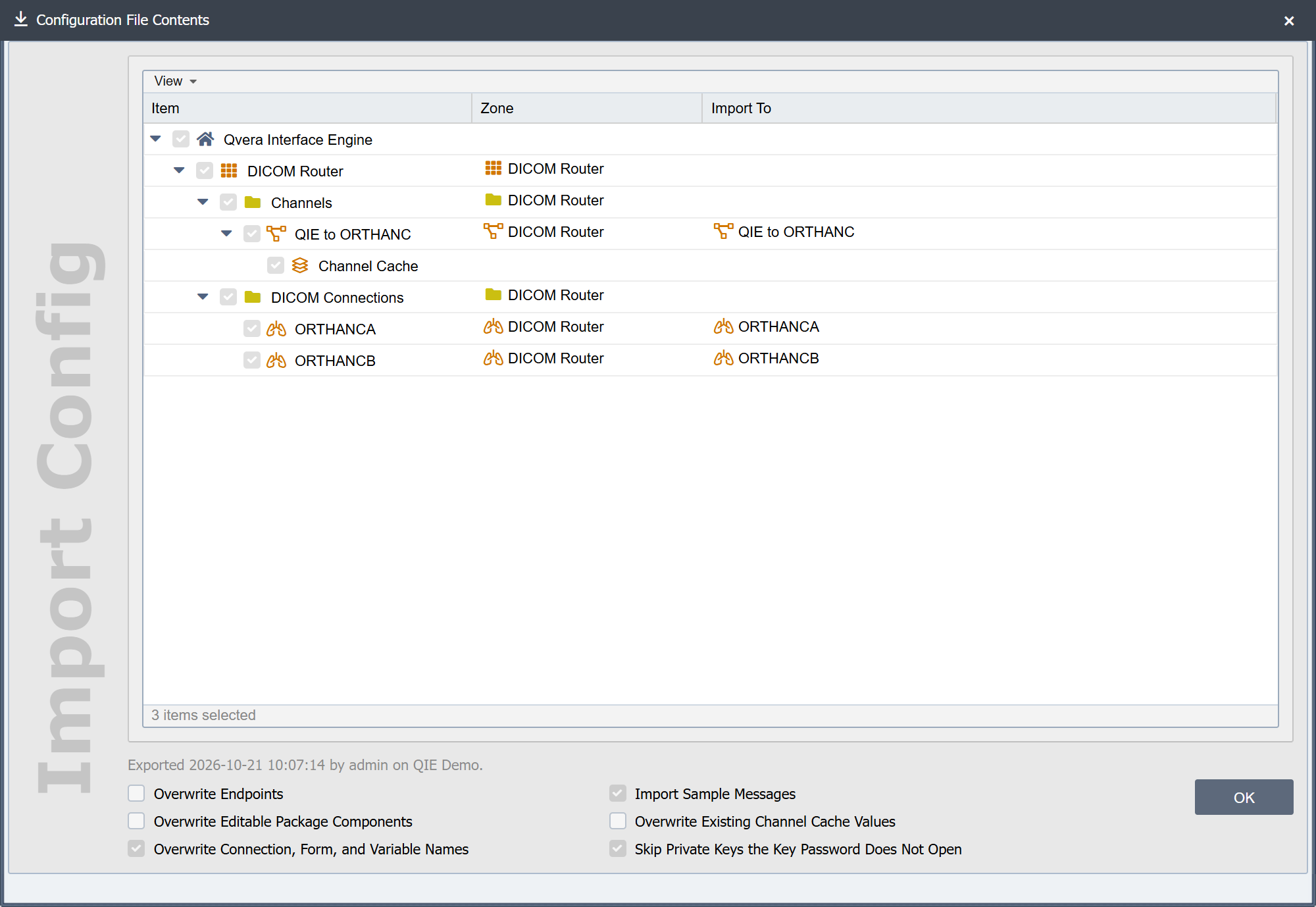The image size is (1316, 907).
Task: Click the home icon beside Qvera Interface Engine
Action: coord(205,139)
